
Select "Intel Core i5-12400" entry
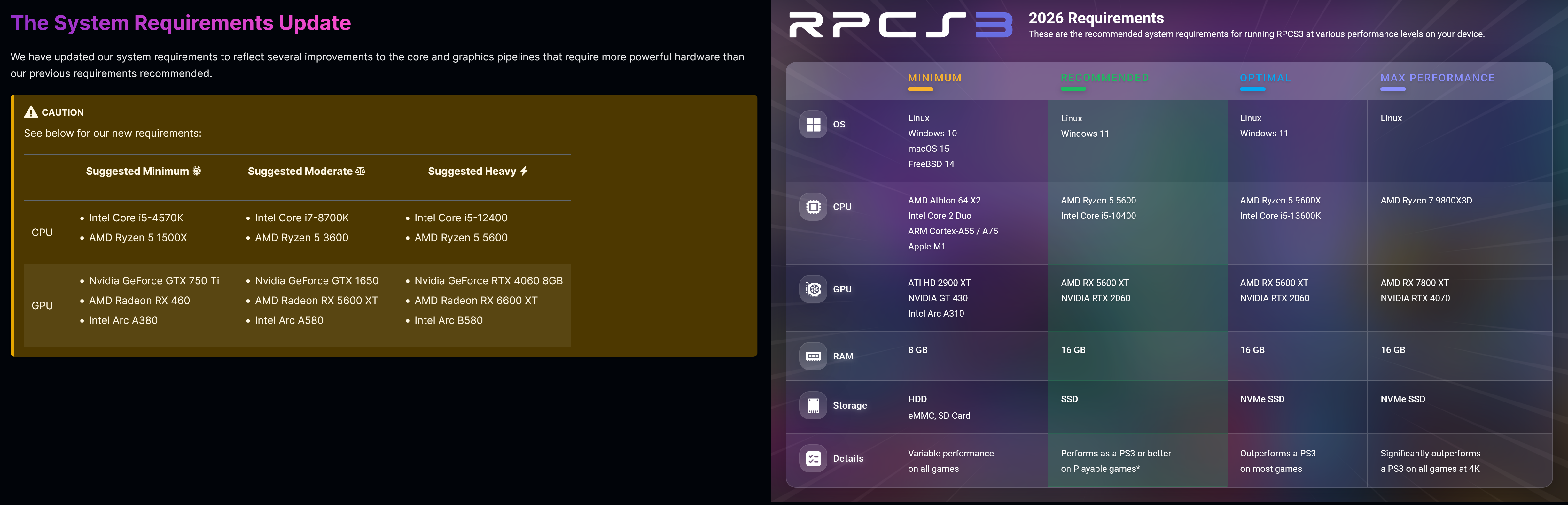point(461,218)
